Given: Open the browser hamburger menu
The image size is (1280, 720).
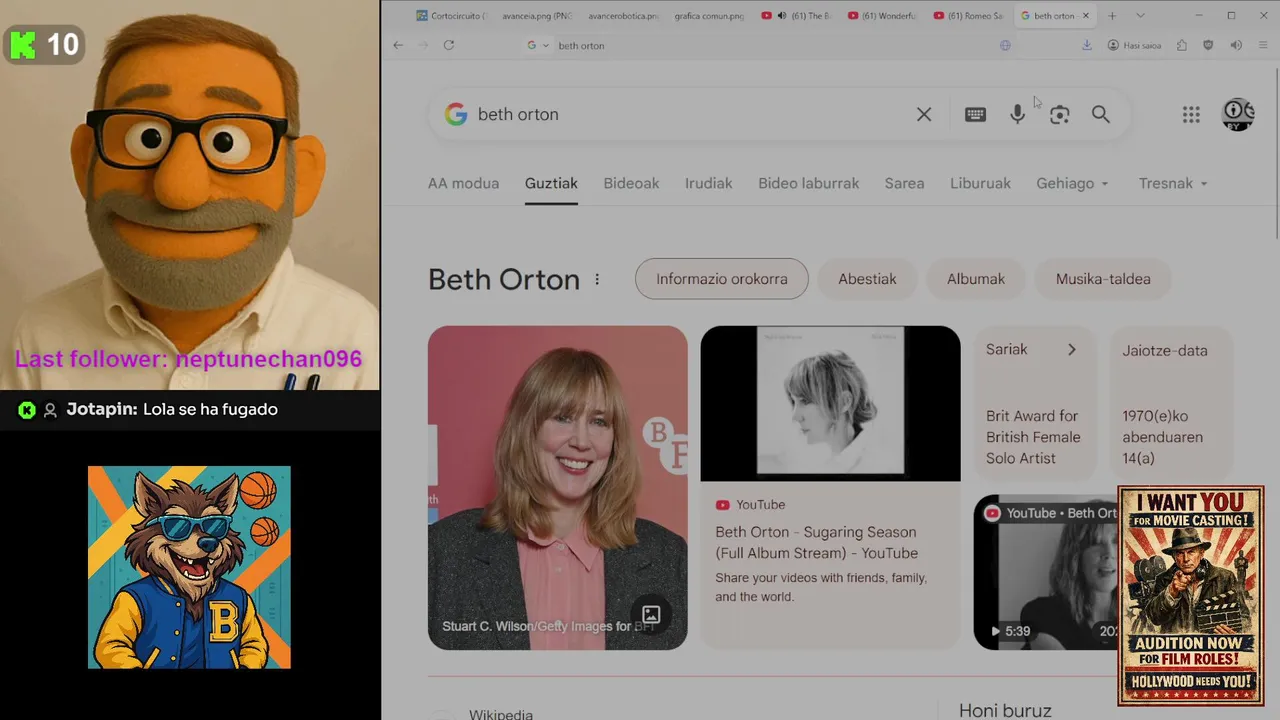Looking at the screenshot, I should [x=1263, y=45].
